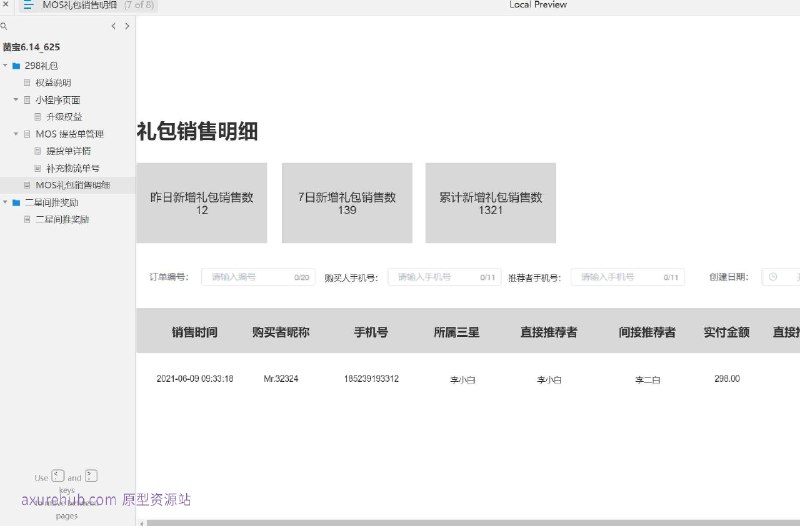Select the 298.00 amount cell
The height and width of the screenshot is (526, 800).
[x=727, y=379]
